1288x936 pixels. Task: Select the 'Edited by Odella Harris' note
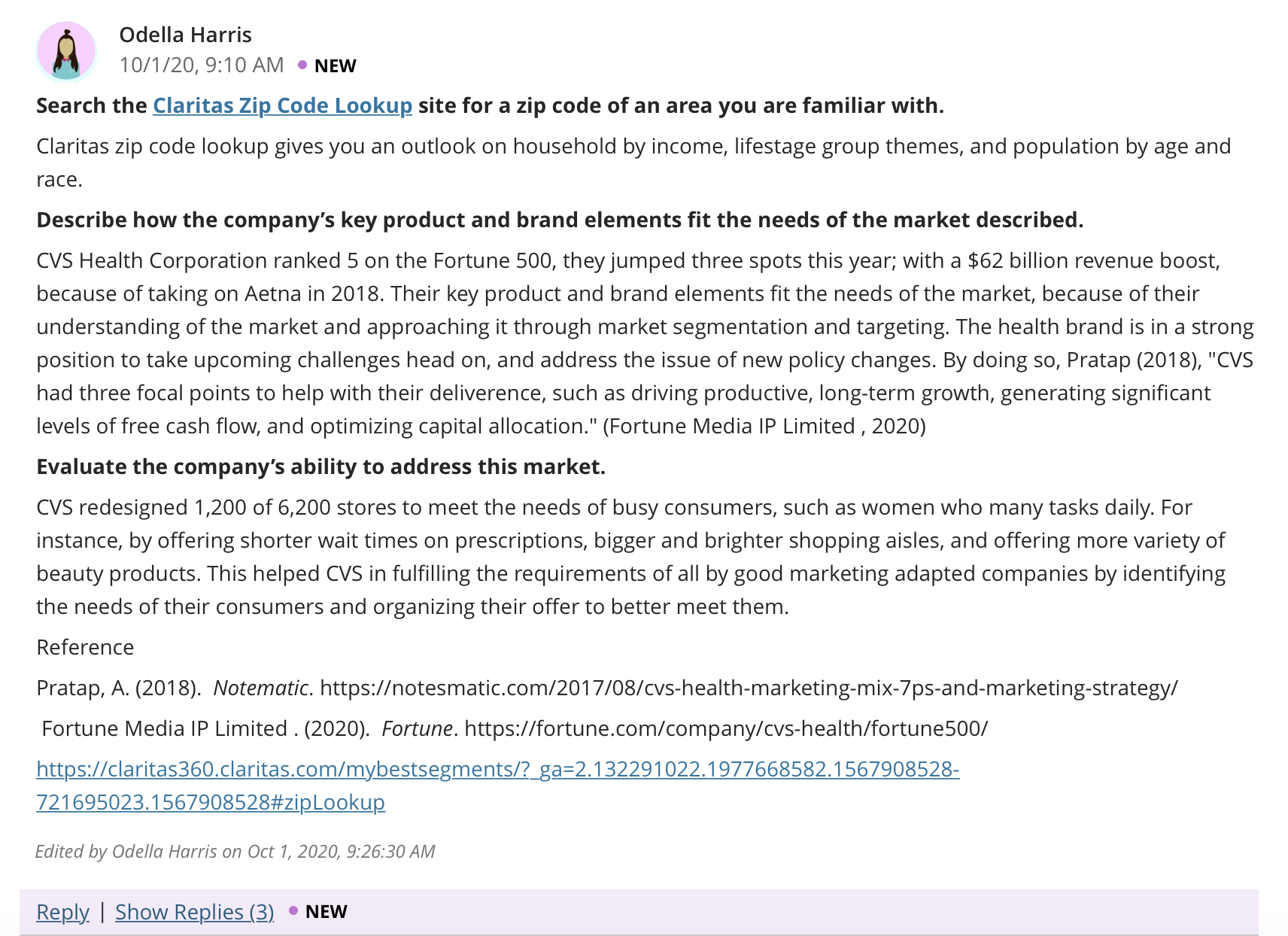(235, 852)
